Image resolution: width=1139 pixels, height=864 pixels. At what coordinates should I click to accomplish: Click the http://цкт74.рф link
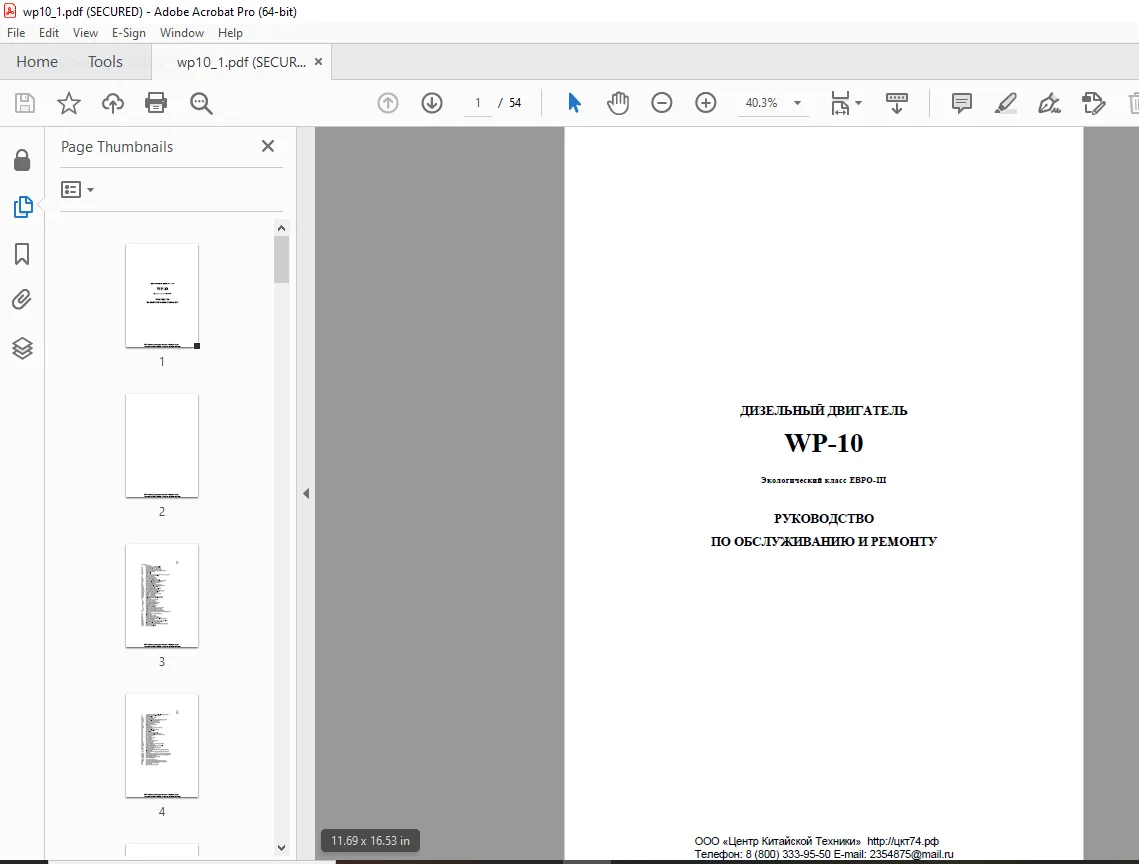[x=903, y=841]
